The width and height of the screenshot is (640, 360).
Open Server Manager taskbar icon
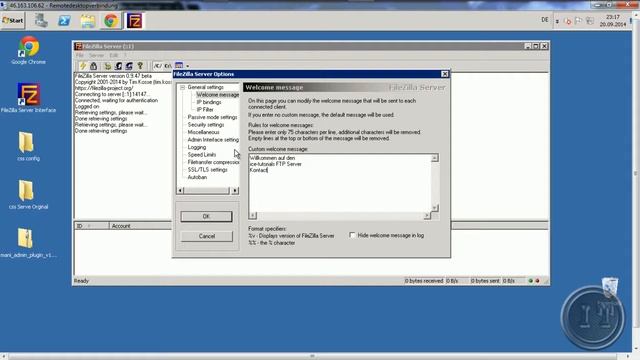41,20
